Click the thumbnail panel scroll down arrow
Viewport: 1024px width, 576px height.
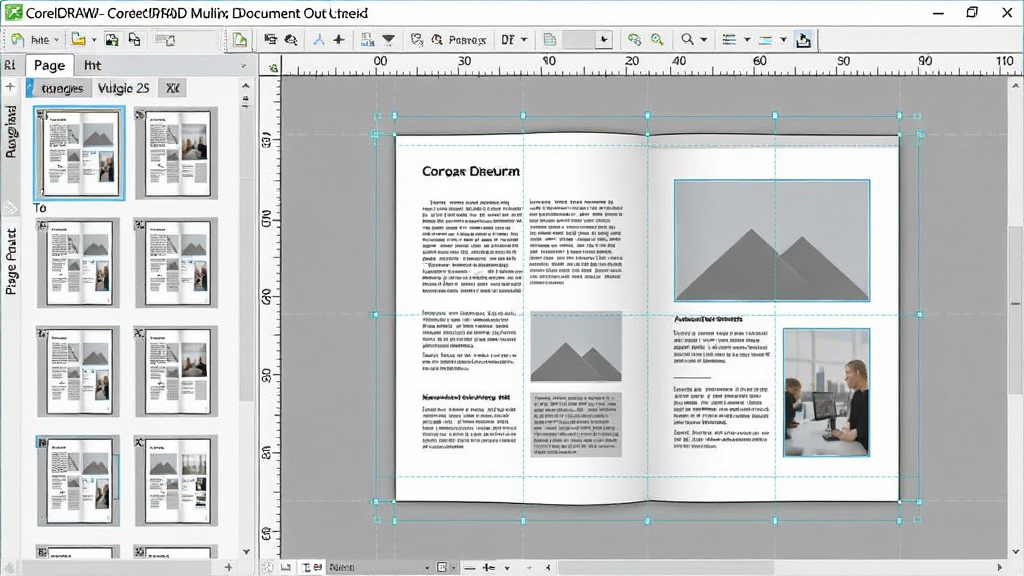pyautogui.click(x=246, y=552)
